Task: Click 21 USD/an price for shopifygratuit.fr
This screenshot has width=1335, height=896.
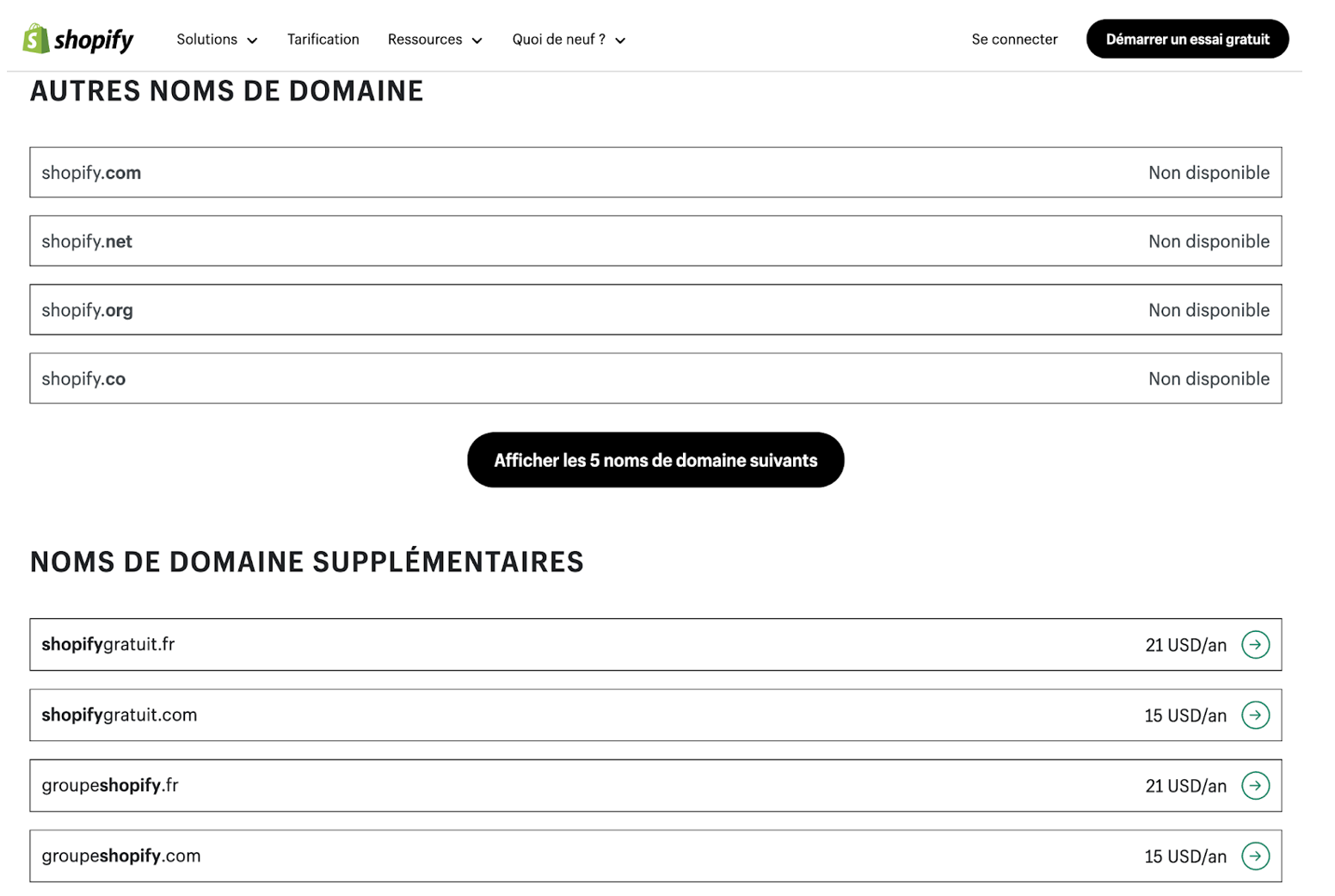Action: tap(1185, 646)
